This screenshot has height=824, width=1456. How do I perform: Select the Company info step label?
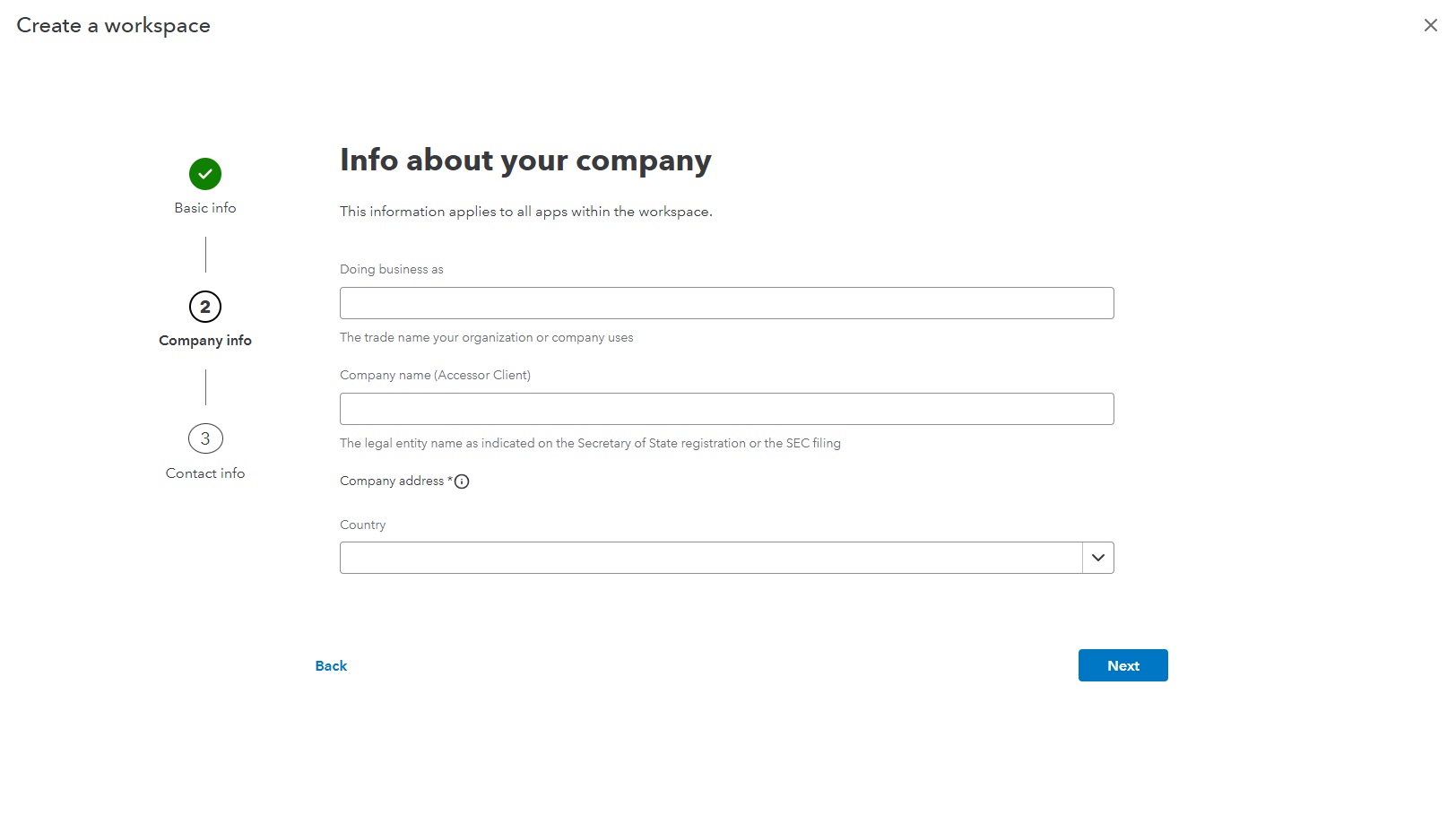coord(205,341)
